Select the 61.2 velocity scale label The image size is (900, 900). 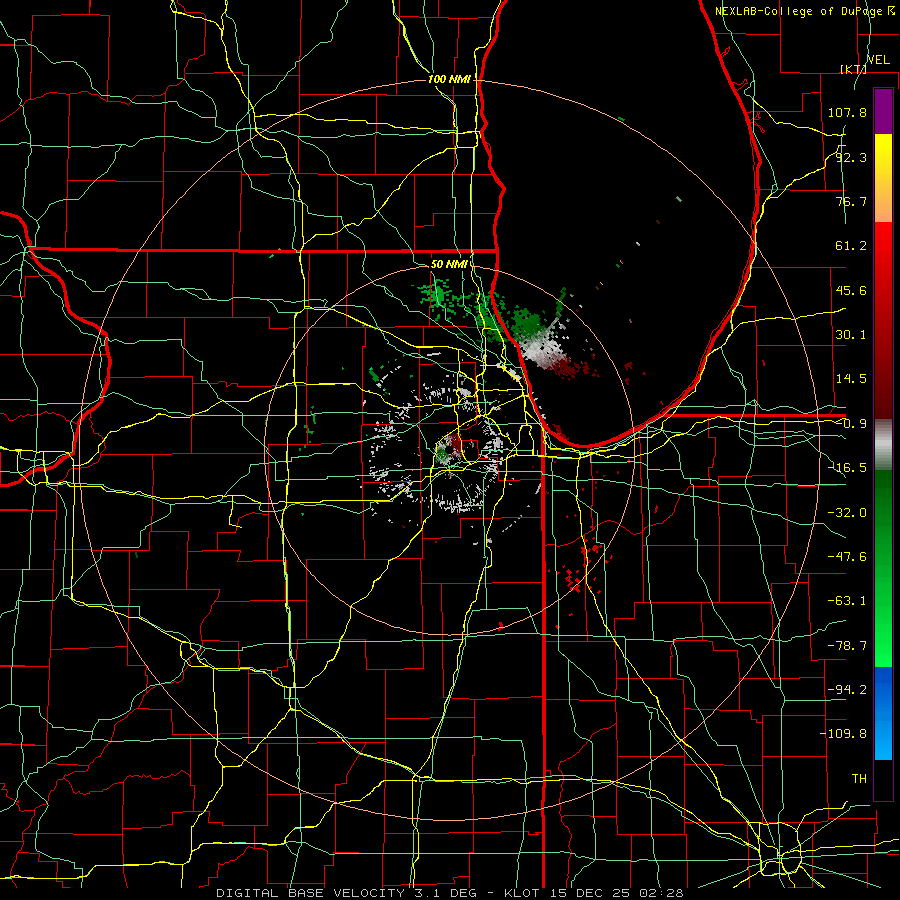(851, 246)
